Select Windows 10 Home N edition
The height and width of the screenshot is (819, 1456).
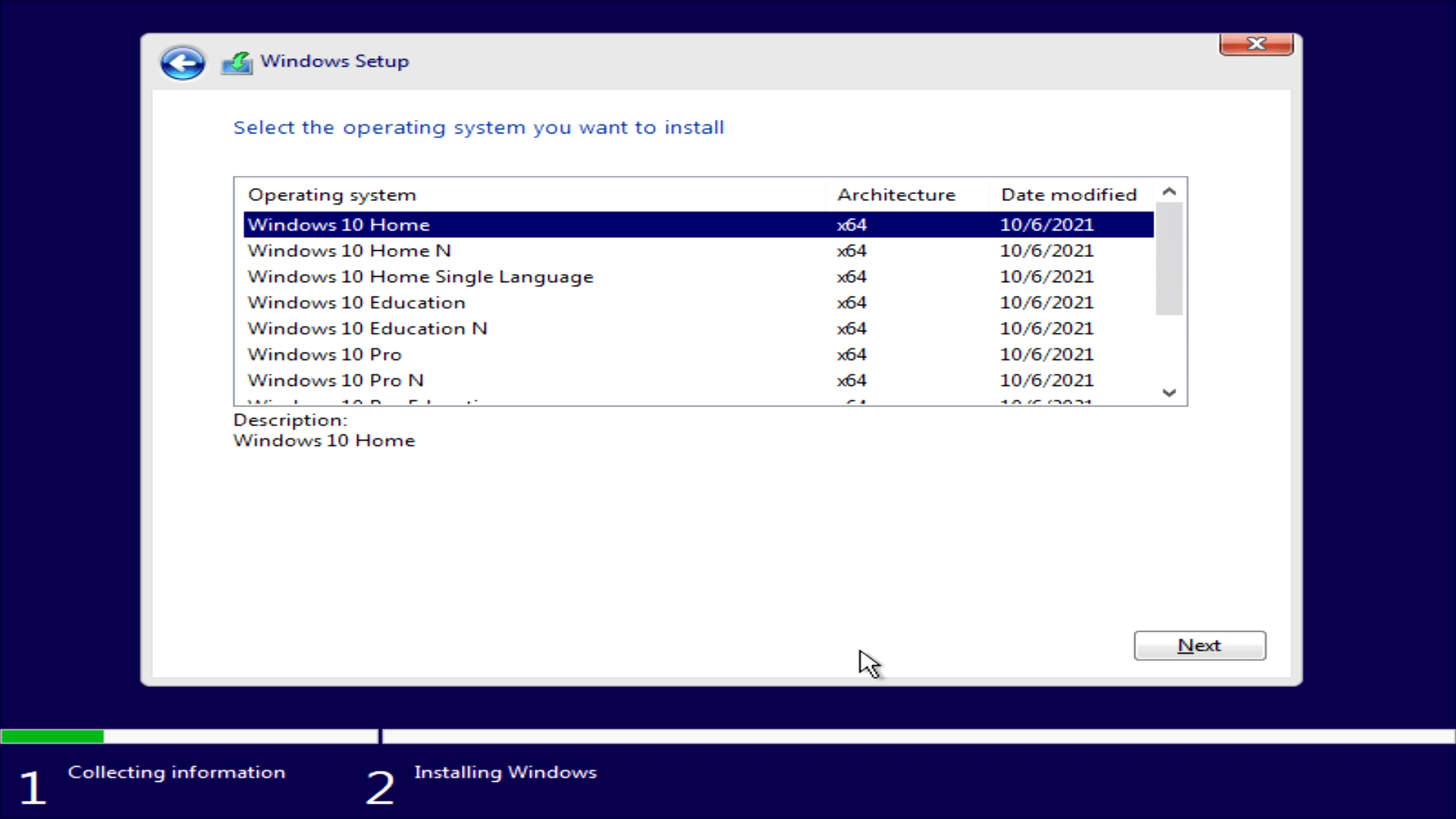tap(349, 250)
